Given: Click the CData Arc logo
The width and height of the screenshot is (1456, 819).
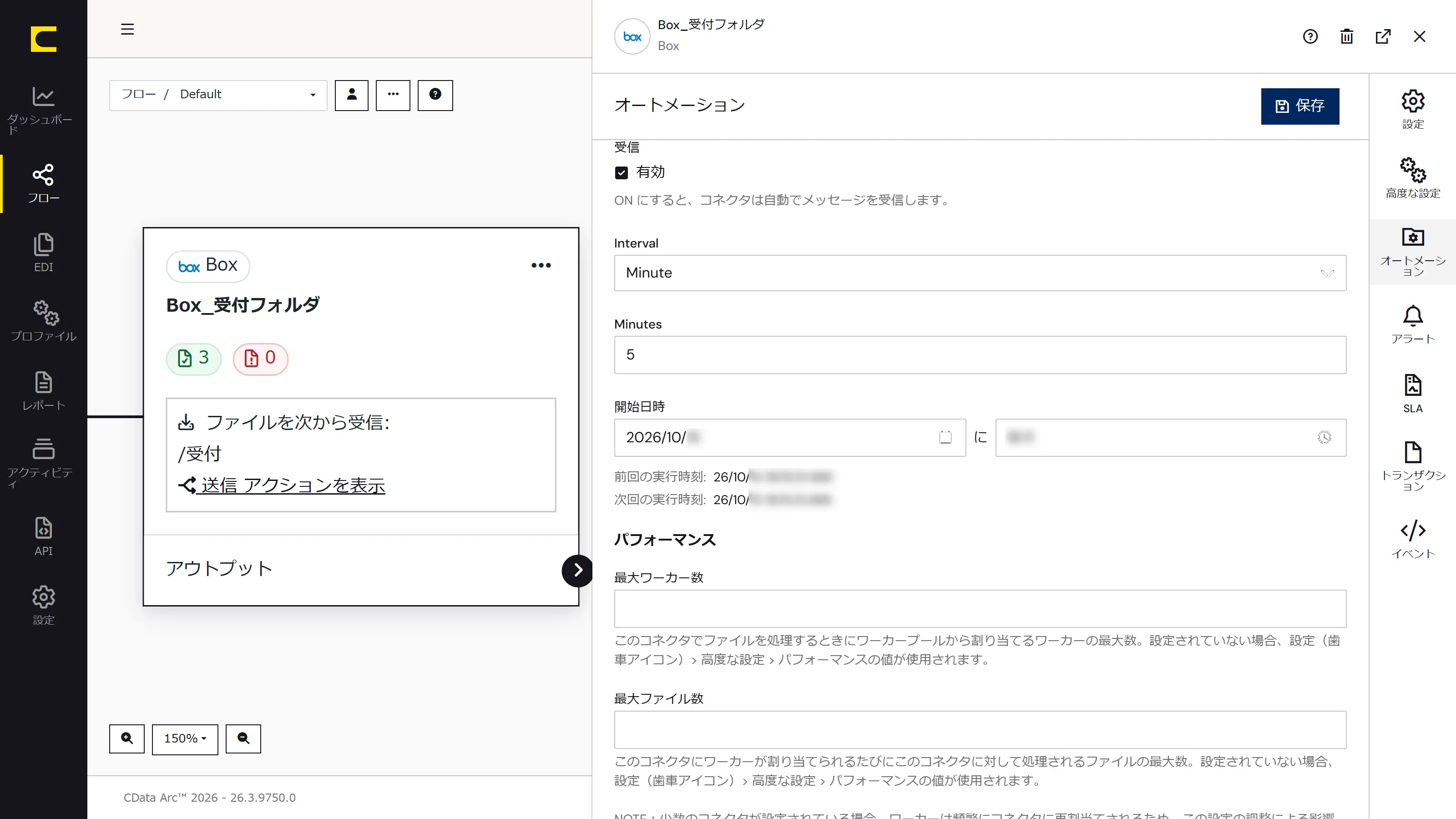Looking at the screenshot, I should 44,39.
